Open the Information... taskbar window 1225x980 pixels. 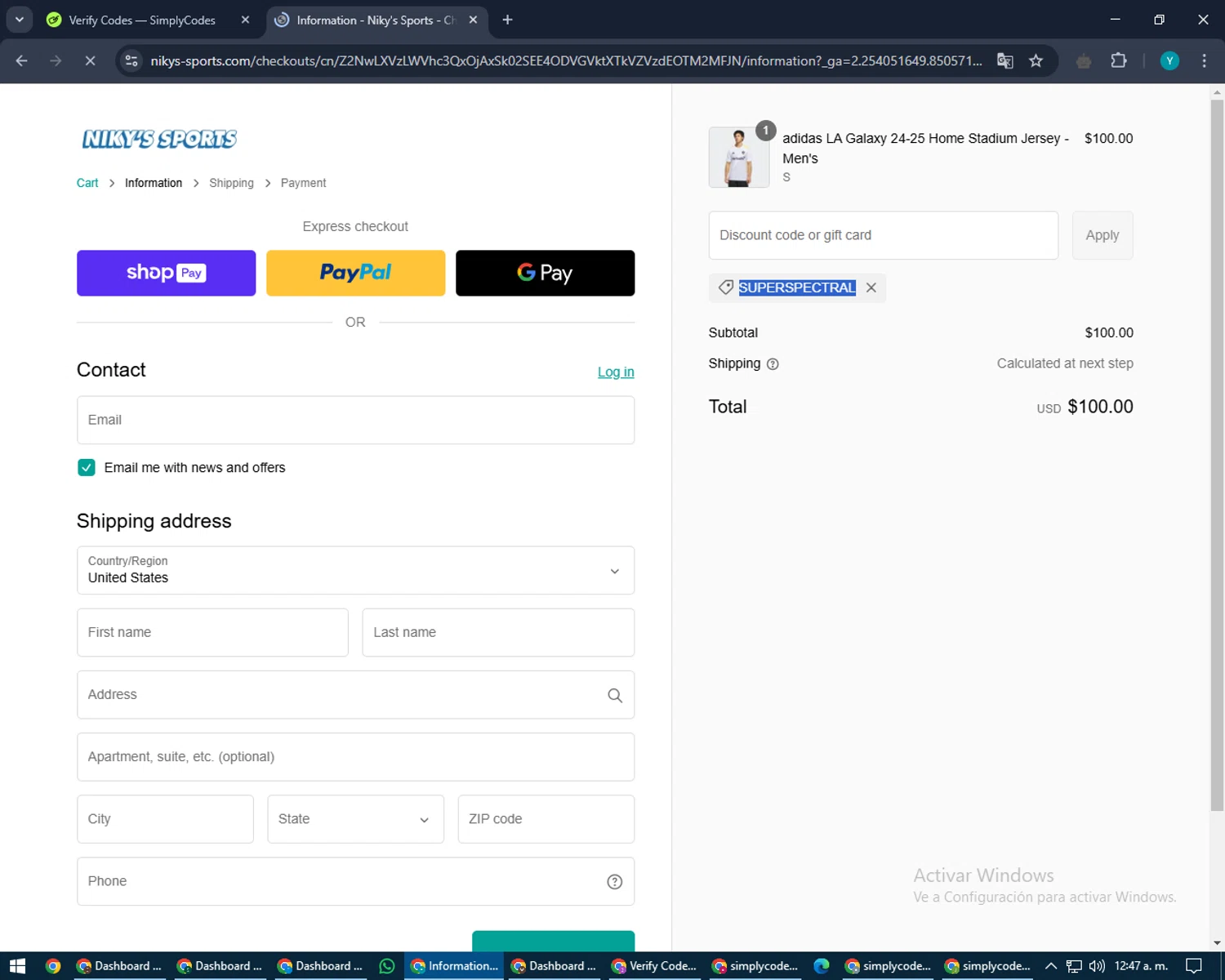click(x=454, y=966)
